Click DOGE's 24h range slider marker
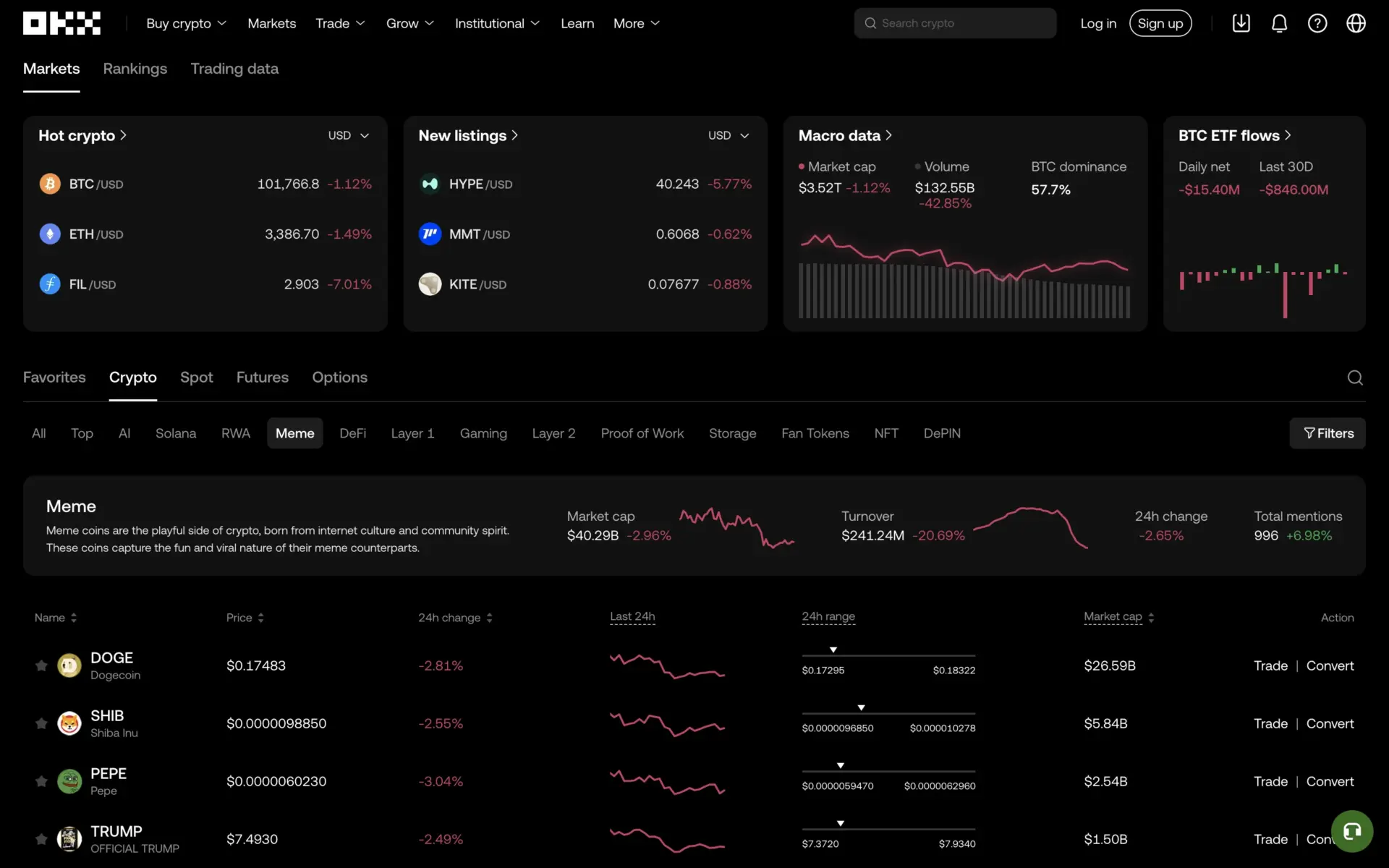The height and width of the screenshot is (868, 1389). tap(833, 649)
